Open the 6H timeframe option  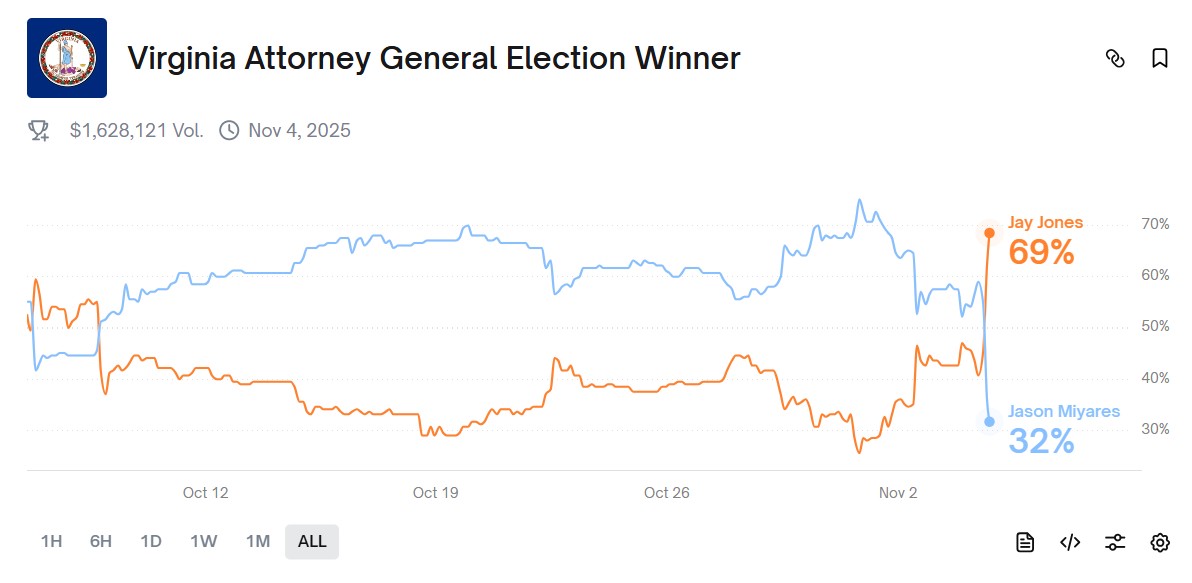pos(99,541)
